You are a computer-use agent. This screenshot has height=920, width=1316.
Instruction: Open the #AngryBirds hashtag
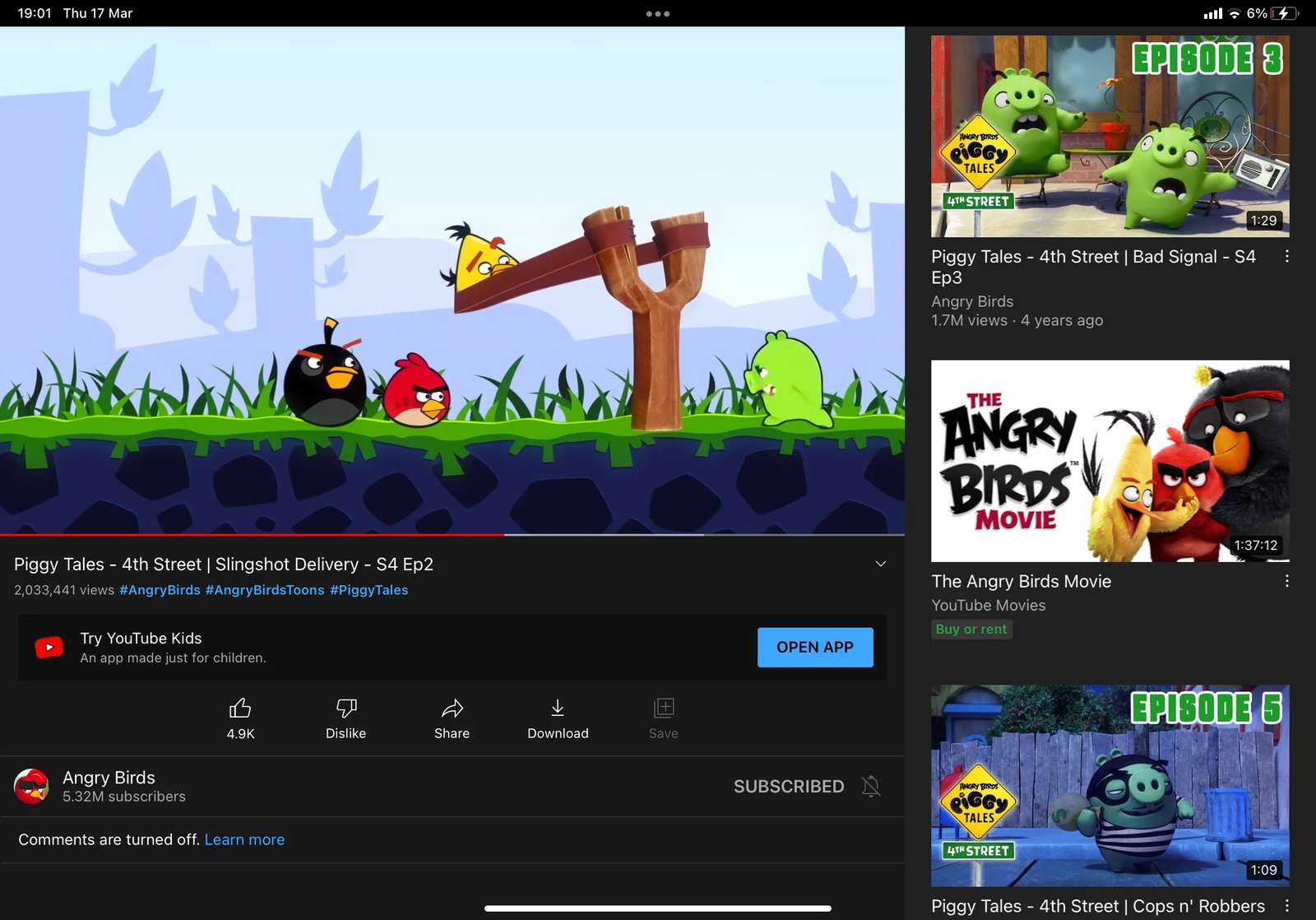(160, 589)
